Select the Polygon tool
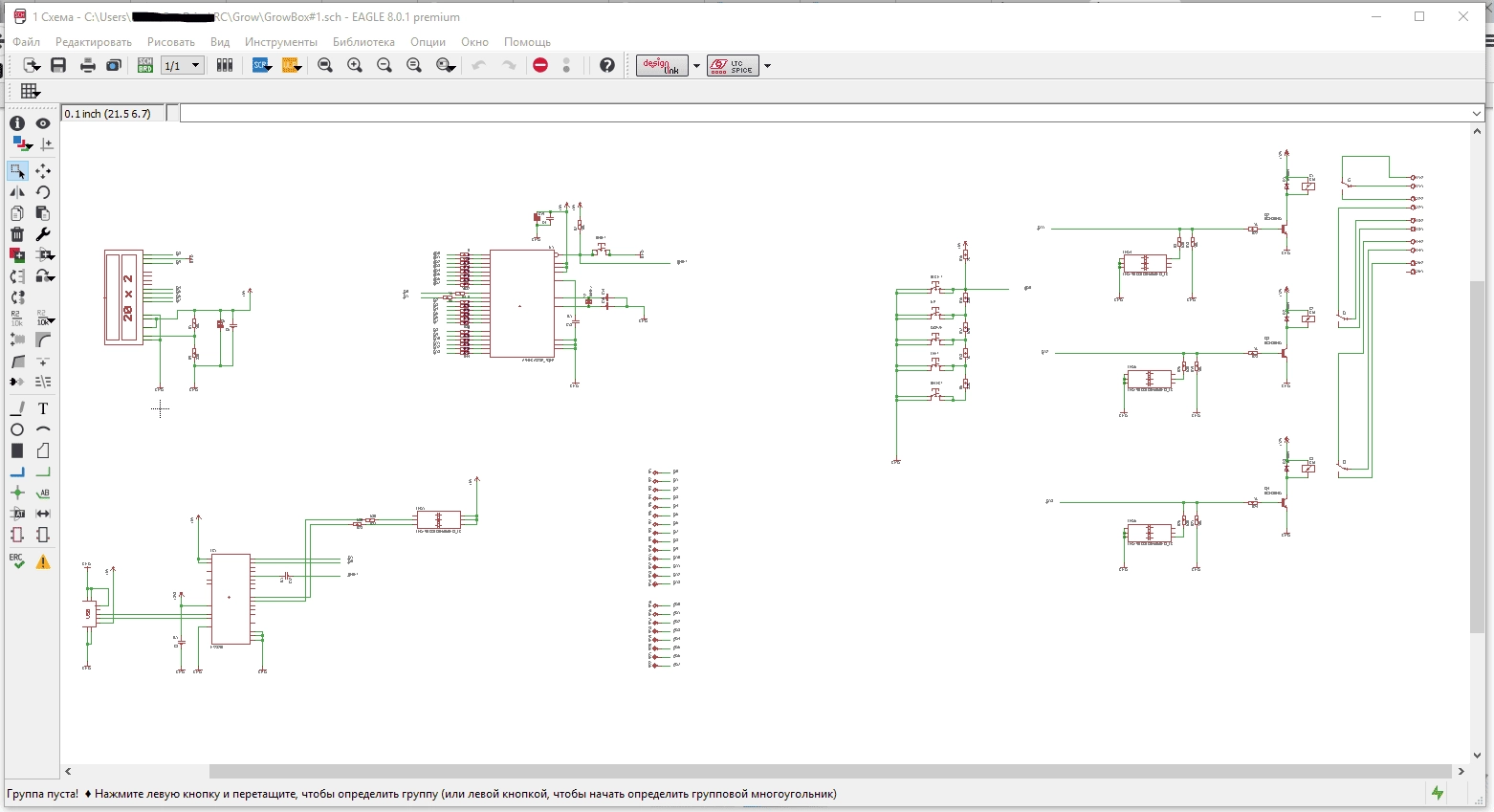The height and width of the screenshot is (812, 1494). (43, 450)
